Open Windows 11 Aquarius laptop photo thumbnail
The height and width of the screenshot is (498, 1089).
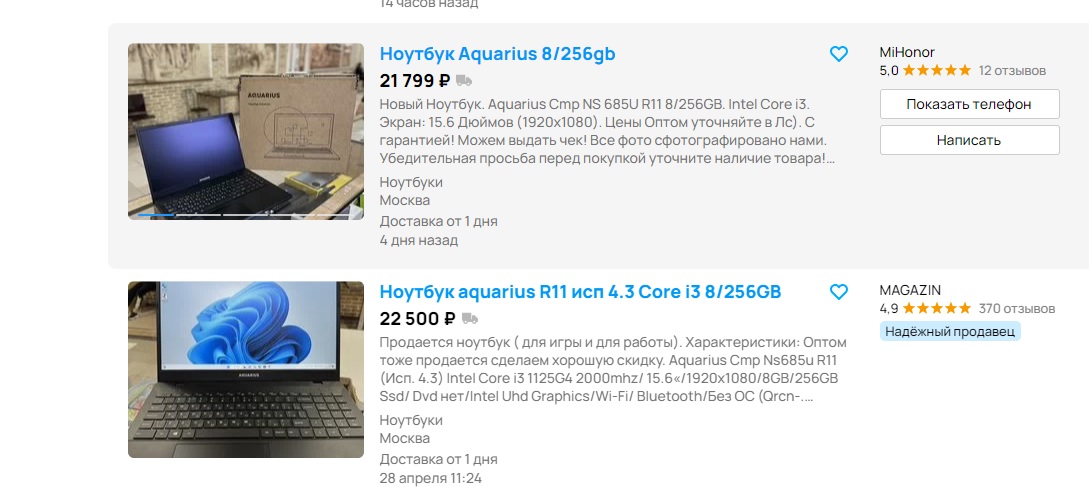(x=246, y=370)
